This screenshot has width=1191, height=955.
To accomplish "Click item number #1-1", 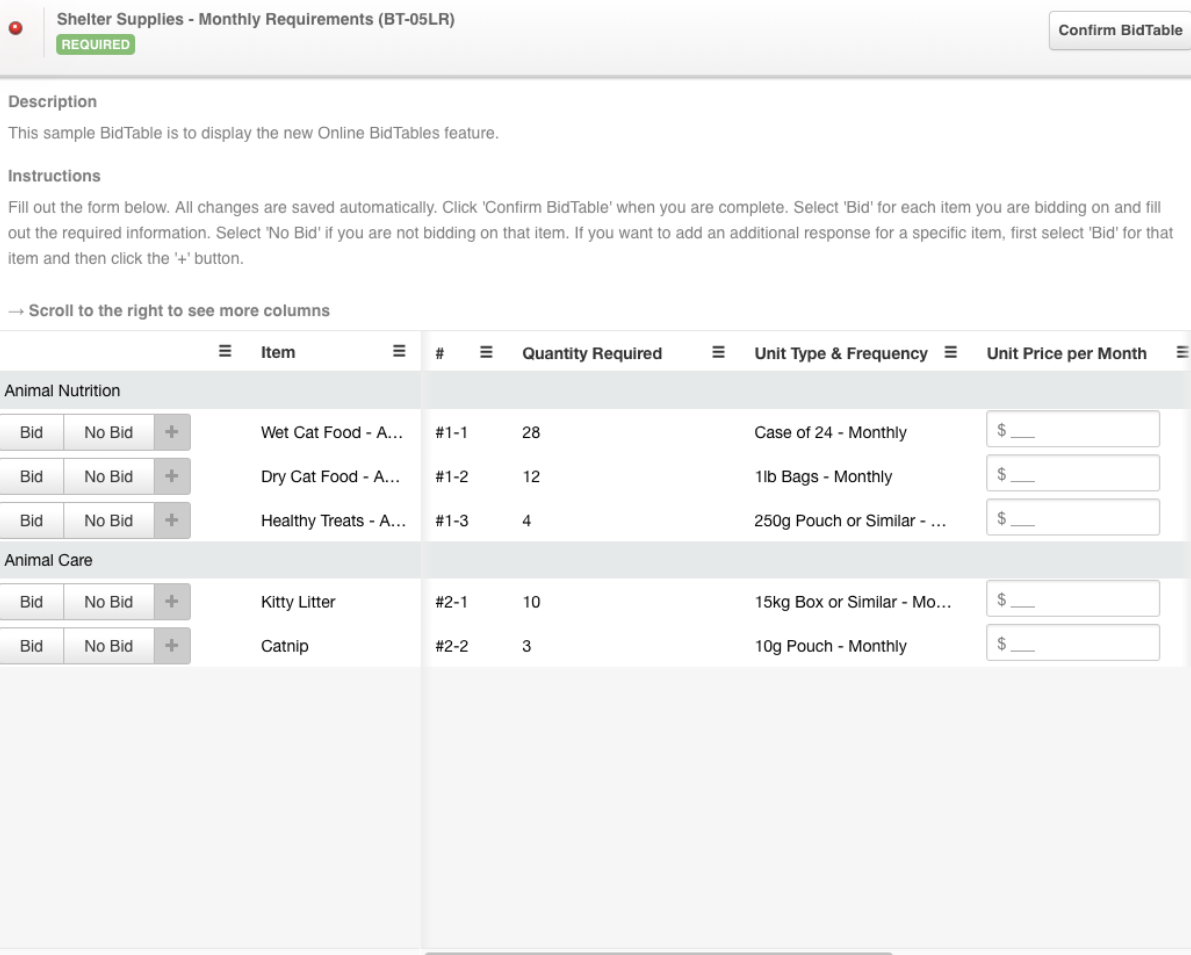I will (451, 432).
